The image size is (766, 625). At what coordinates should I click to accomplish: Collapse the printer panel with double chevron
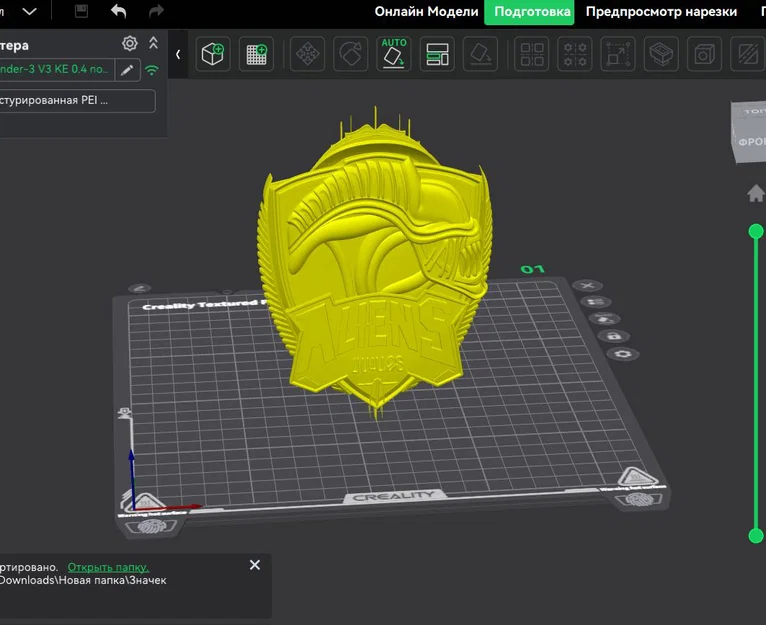tap(153, 43)
